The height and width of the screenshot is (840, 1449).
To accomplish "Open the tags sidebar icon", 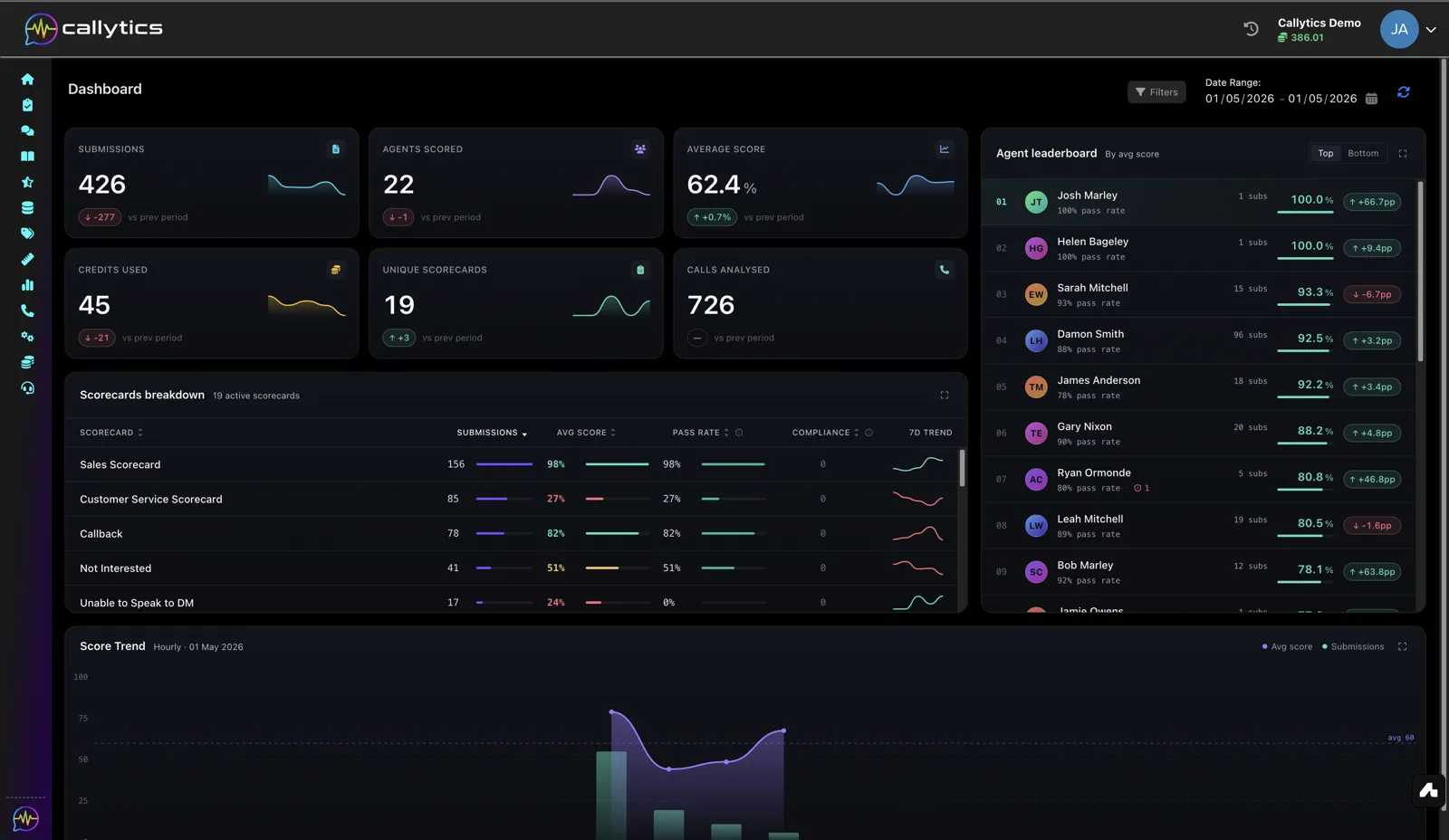I will 27,234.
